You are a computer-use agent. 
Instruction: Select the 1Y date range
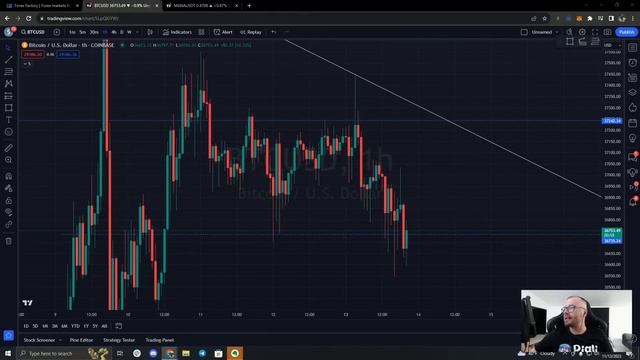point(86,326)
